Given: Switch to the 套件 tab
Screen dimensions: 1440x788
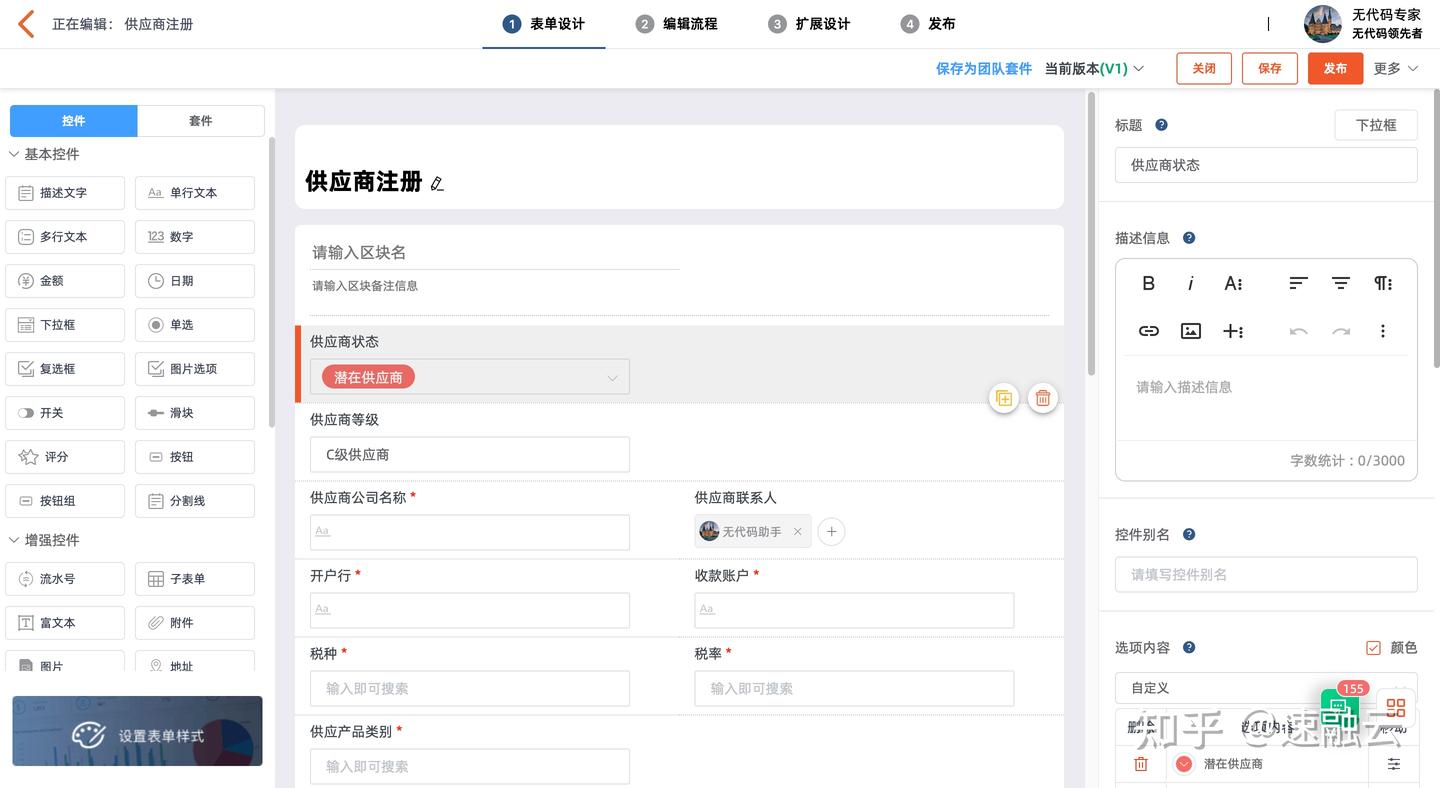Looking at the screenshot, I should [x=201, y=120].
